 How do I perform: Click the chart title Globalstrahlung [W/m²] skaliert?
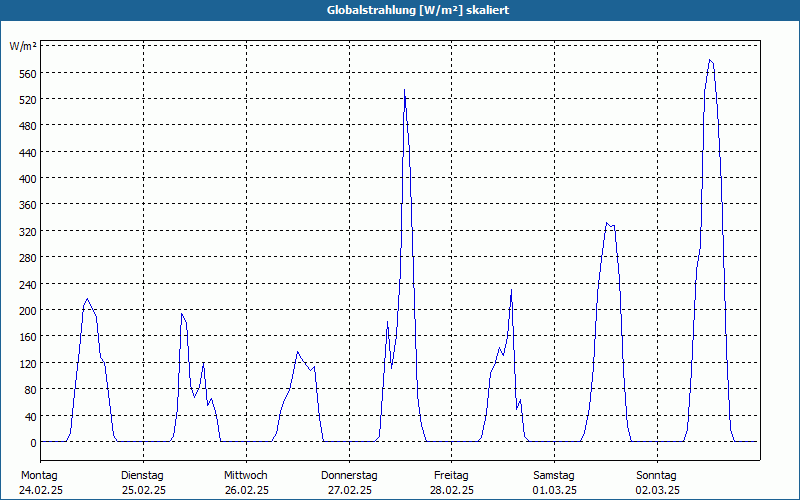point(418,10)
